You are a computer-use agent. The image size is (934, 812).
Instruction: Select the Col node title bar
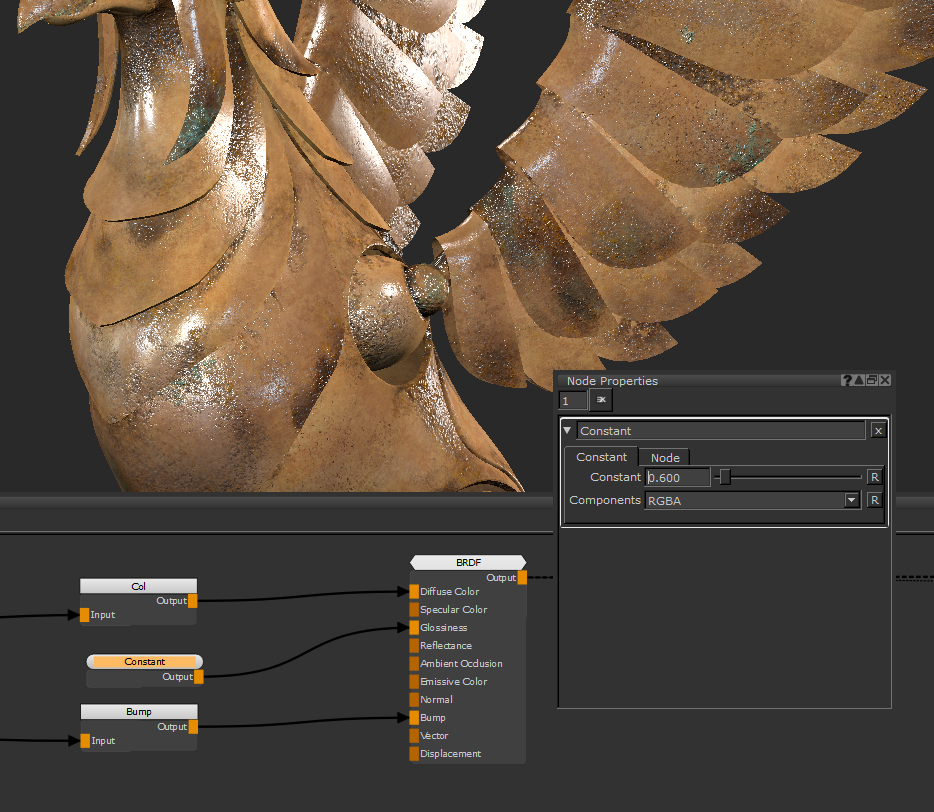click(x=138, y=586)
